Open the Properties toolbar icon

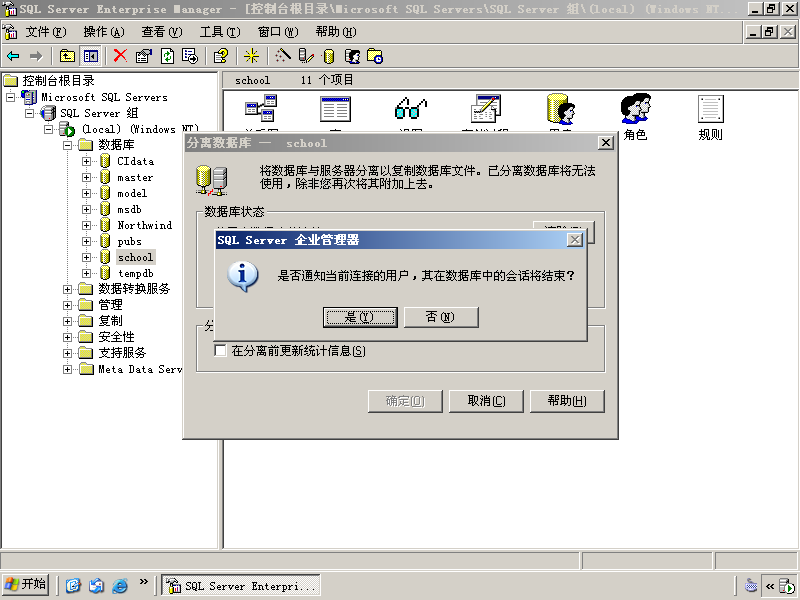144,56
